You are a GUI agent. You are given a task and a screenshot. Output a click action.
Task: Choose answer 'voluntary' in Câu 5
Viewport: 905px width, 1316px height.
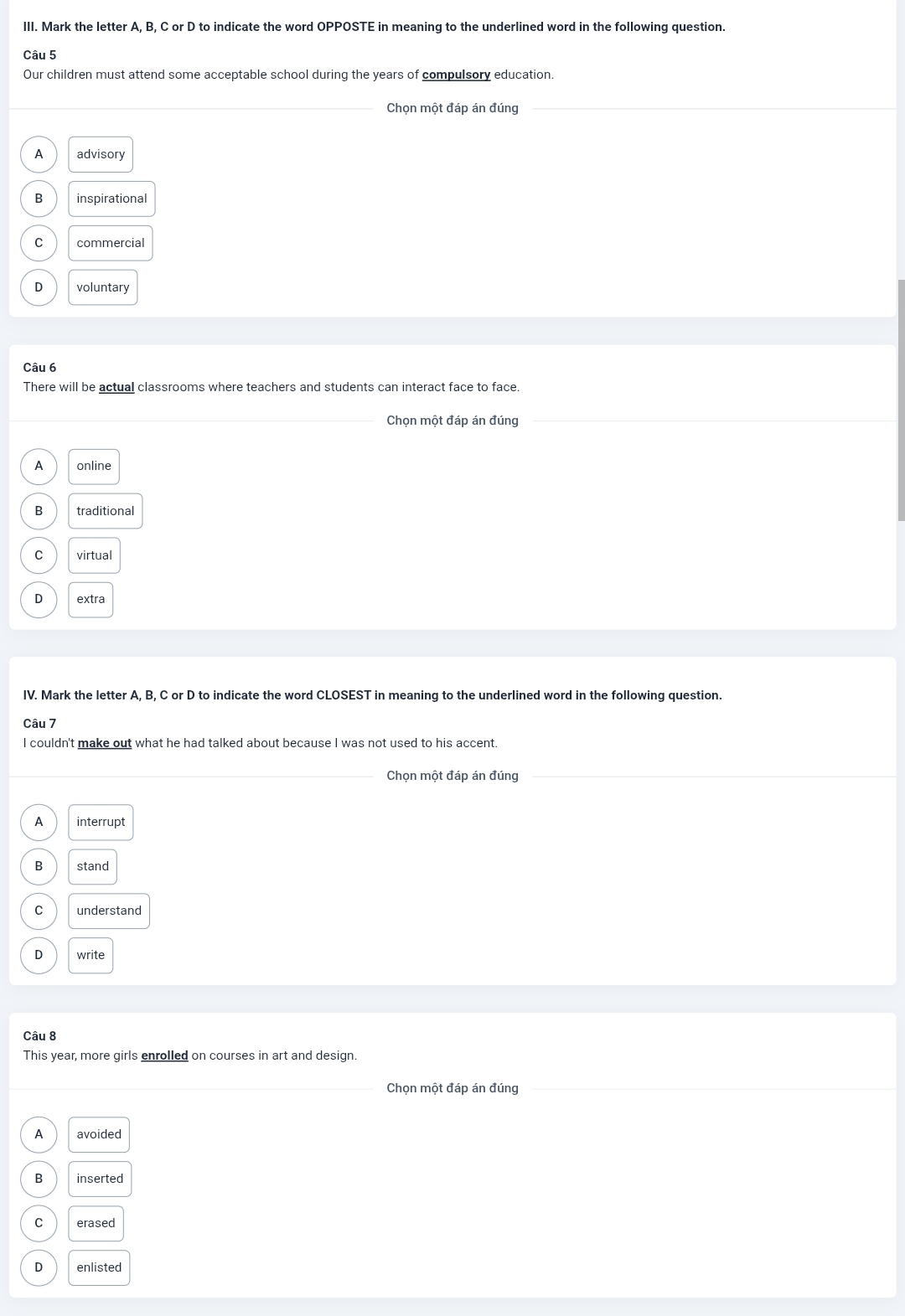(103, 287)
